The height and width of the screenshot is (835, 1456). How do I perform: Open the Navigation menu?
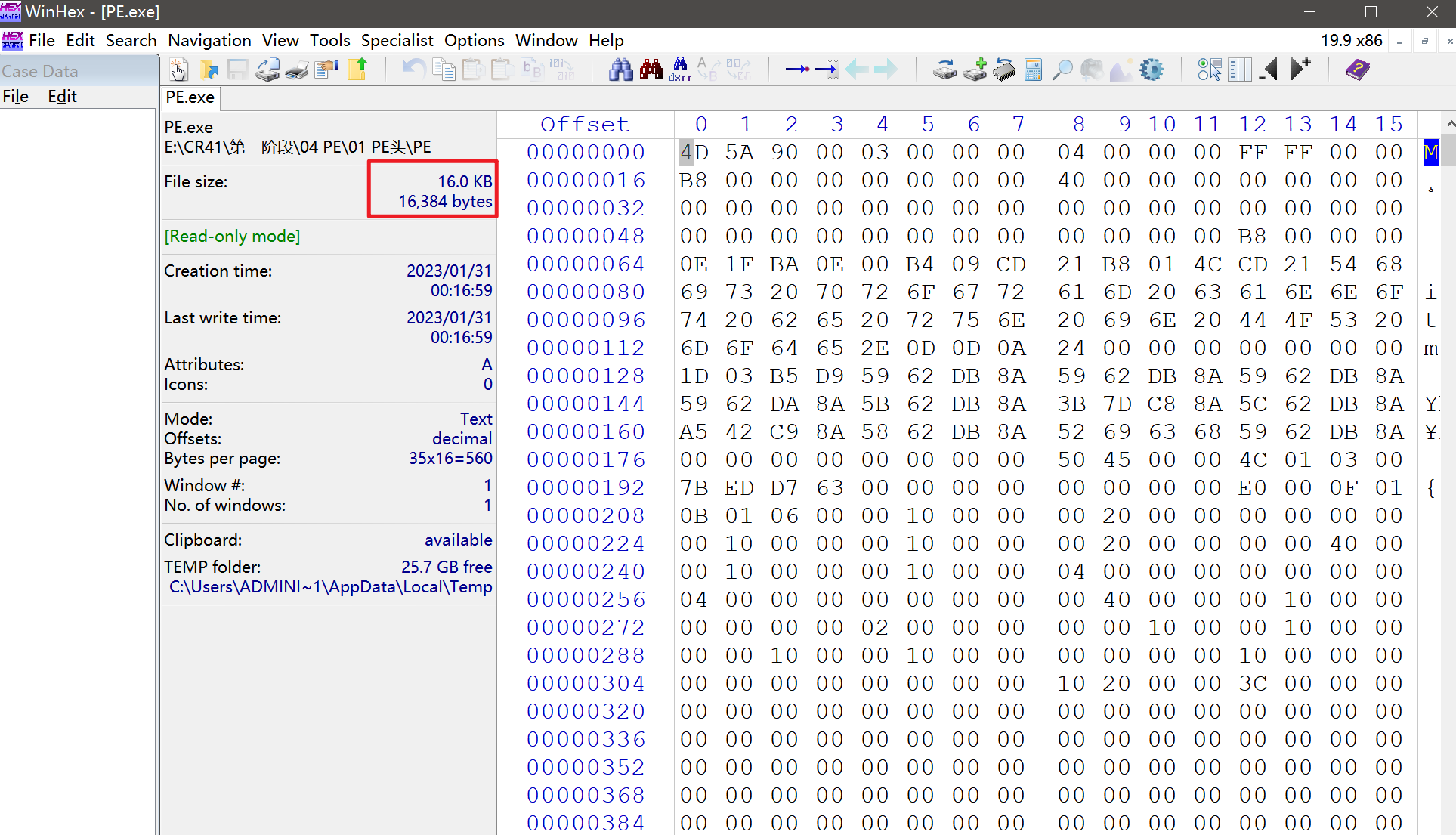[x=209, y=41]
